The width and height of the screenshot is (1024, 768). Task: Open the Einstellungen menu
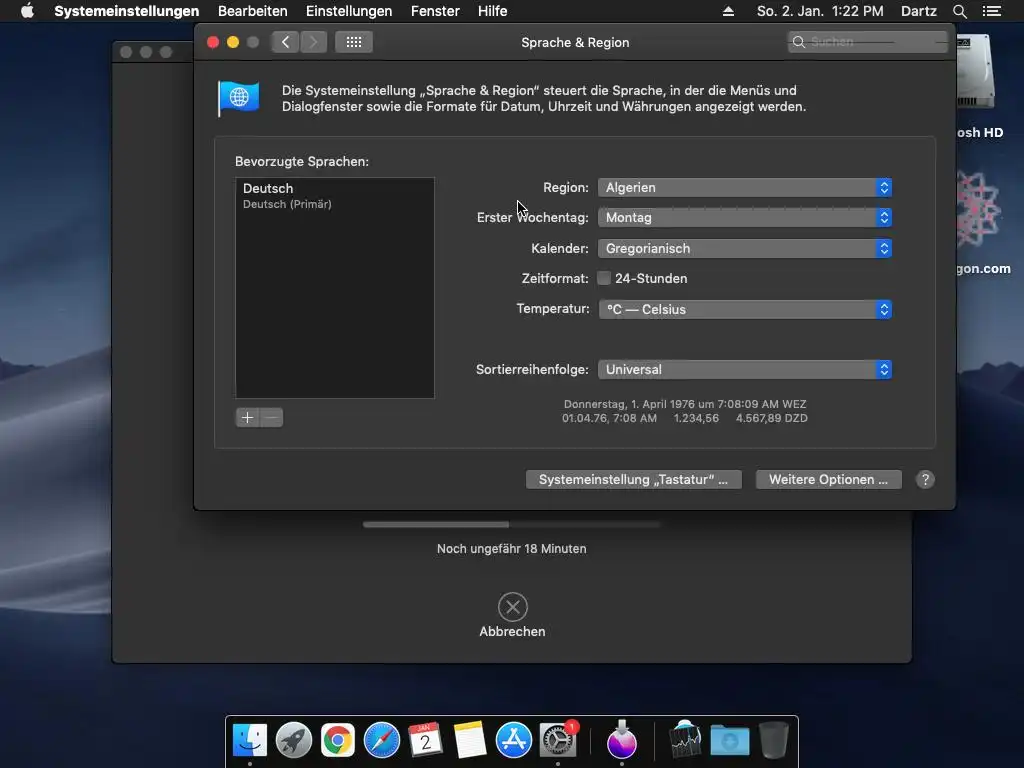(x=349, y=11)
